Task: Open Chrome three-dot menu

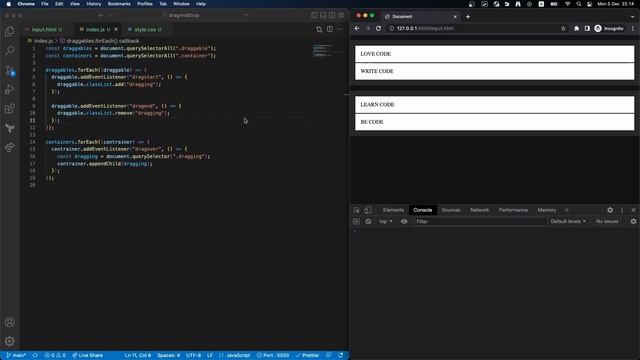Action: [633, 29]
